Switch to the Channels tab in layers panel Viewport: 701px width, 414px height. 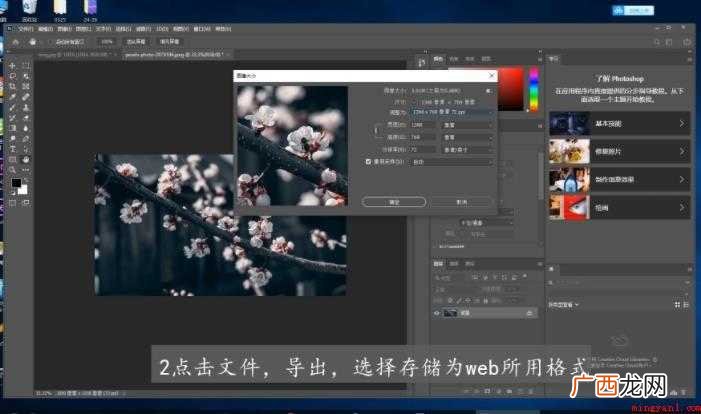pyautogui.click(x=454, y=264)
